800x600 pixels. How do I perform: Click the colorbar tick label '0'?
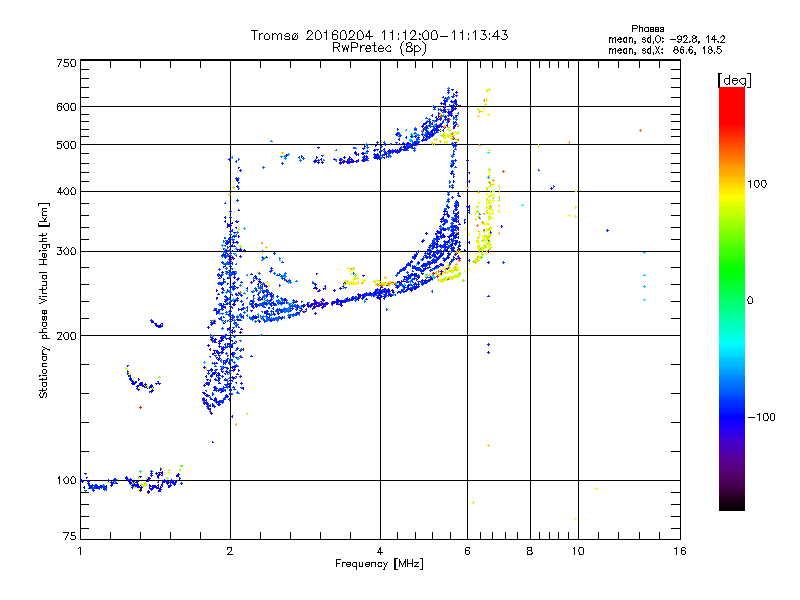pos(750,300)
